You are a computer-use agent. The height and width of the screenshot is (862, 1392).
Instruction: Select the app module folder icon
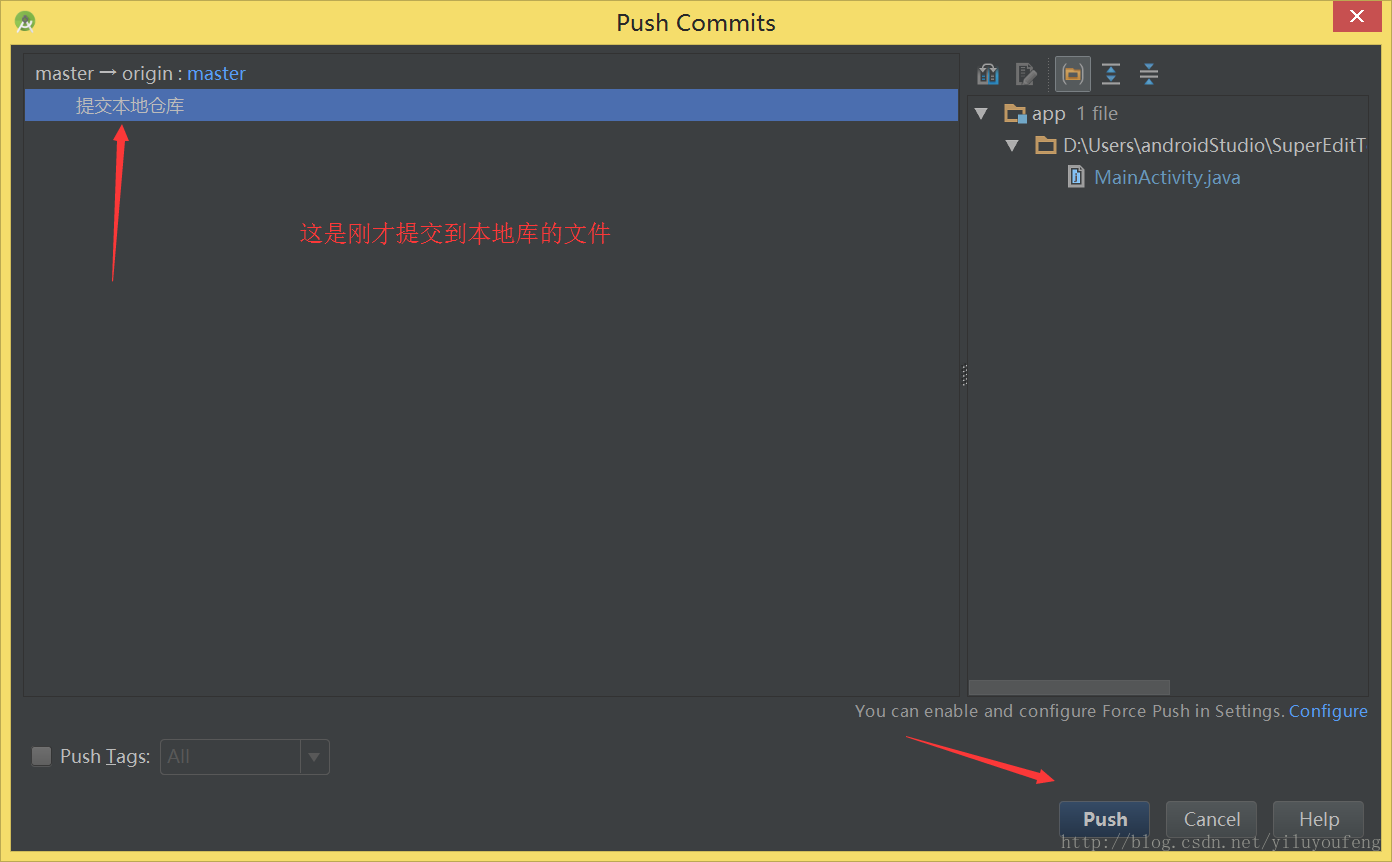(1015, 114)
